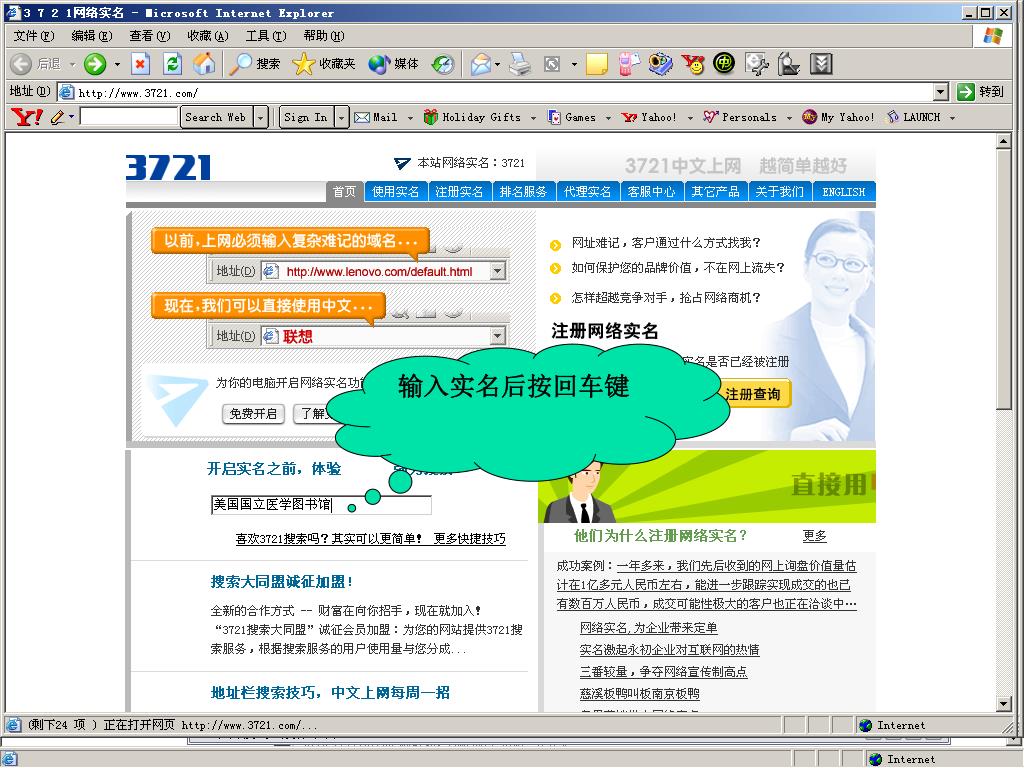Expand the Forward button history arrow
The height and width of the screenshot is (768, 1024).
click(x=118, y=65)
